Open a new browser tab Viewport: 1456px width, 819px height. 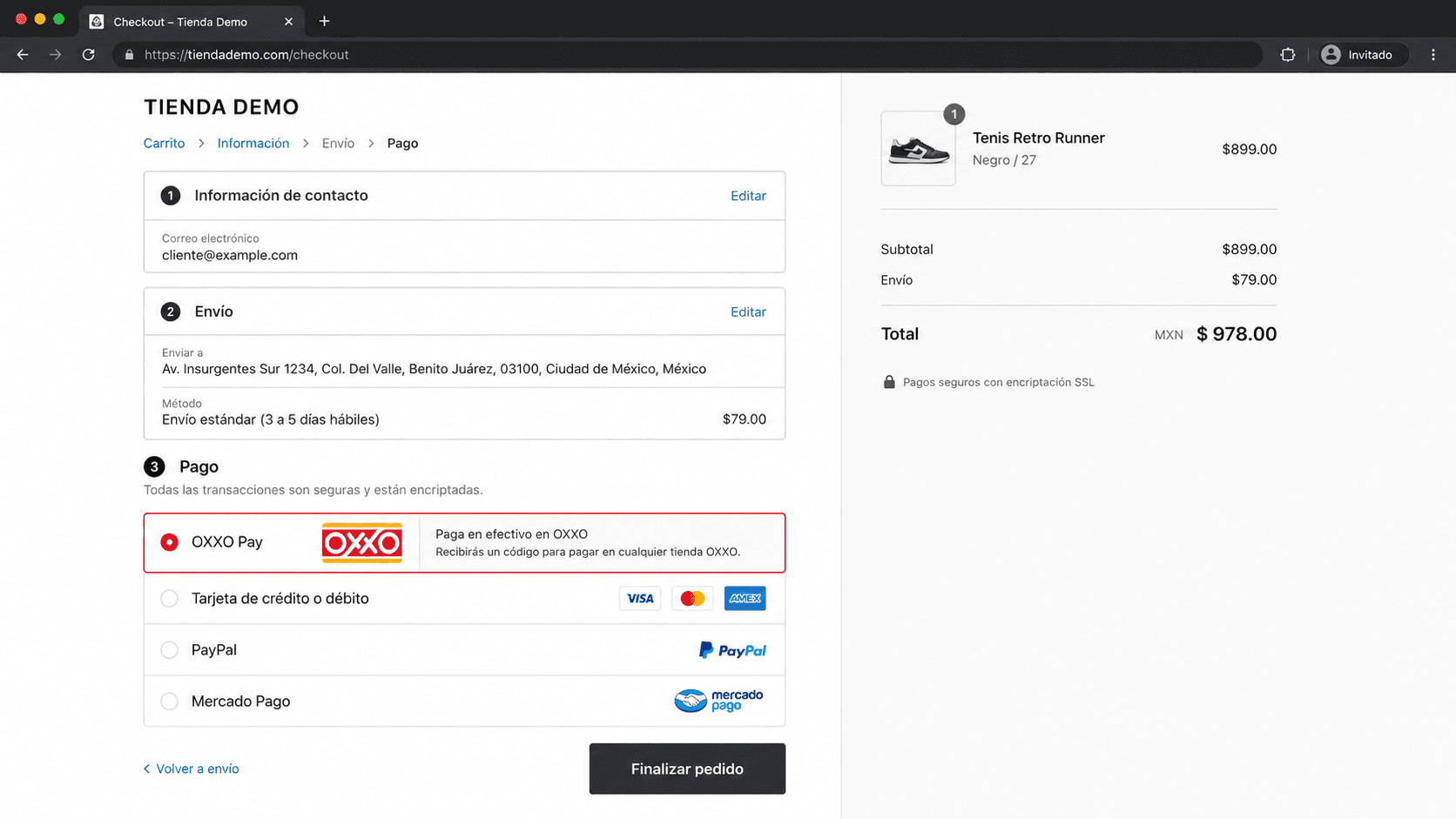point(324,21)
